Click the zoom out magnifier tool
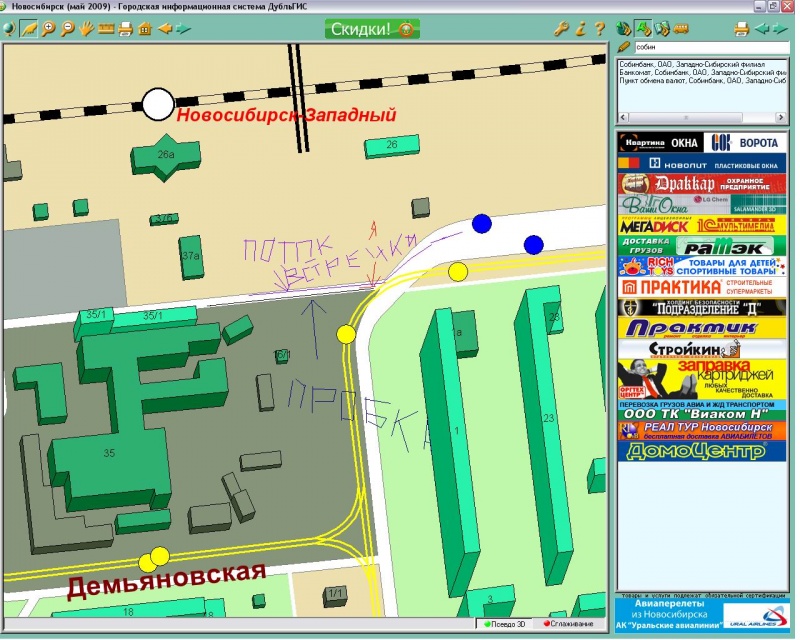Viewport: 800px width, 640px height. pos(67,29)
